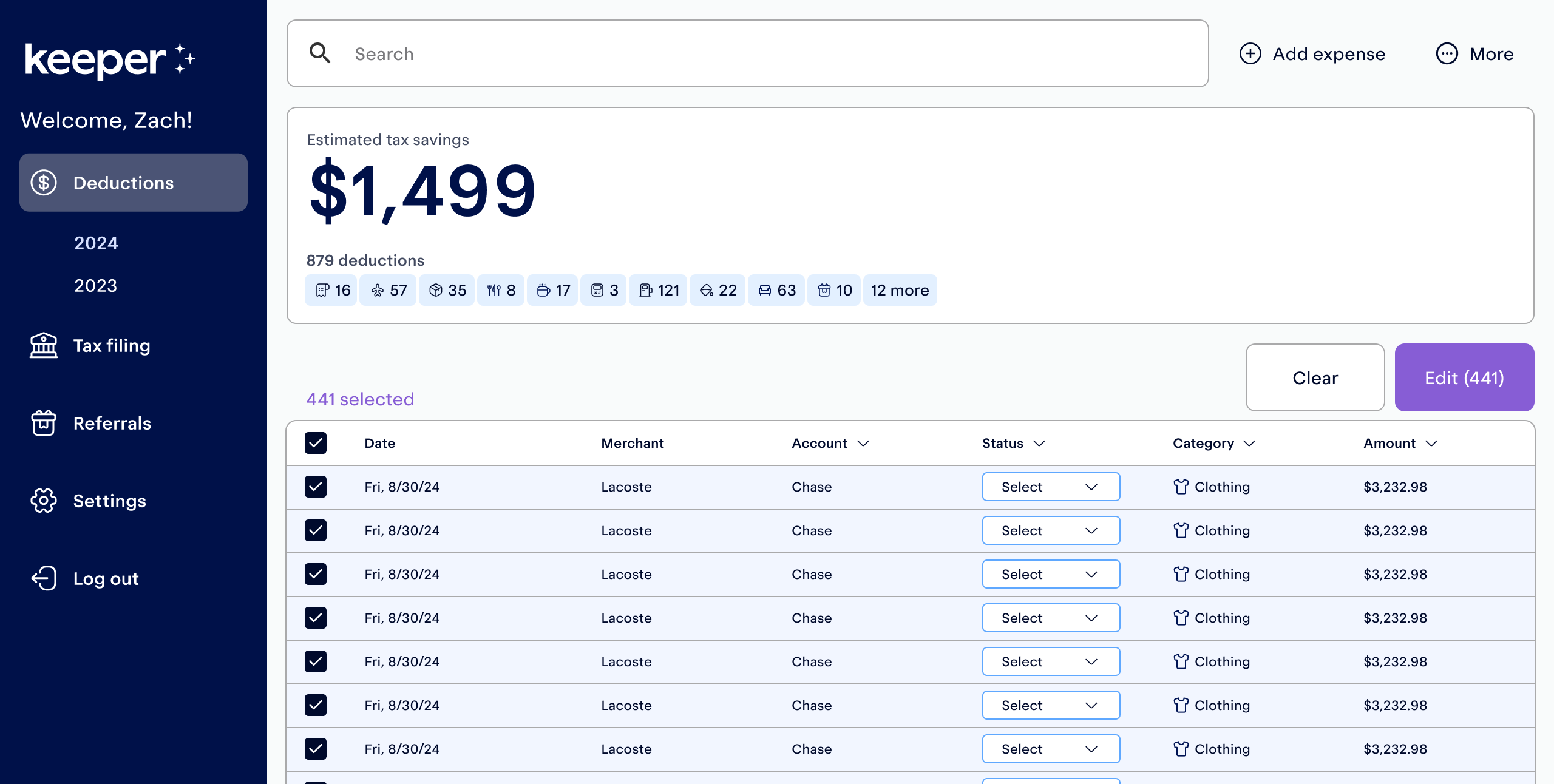The image size is (1554, 784).
Task: Select the calculator chip showing 3
Action: tap(603, 290)
